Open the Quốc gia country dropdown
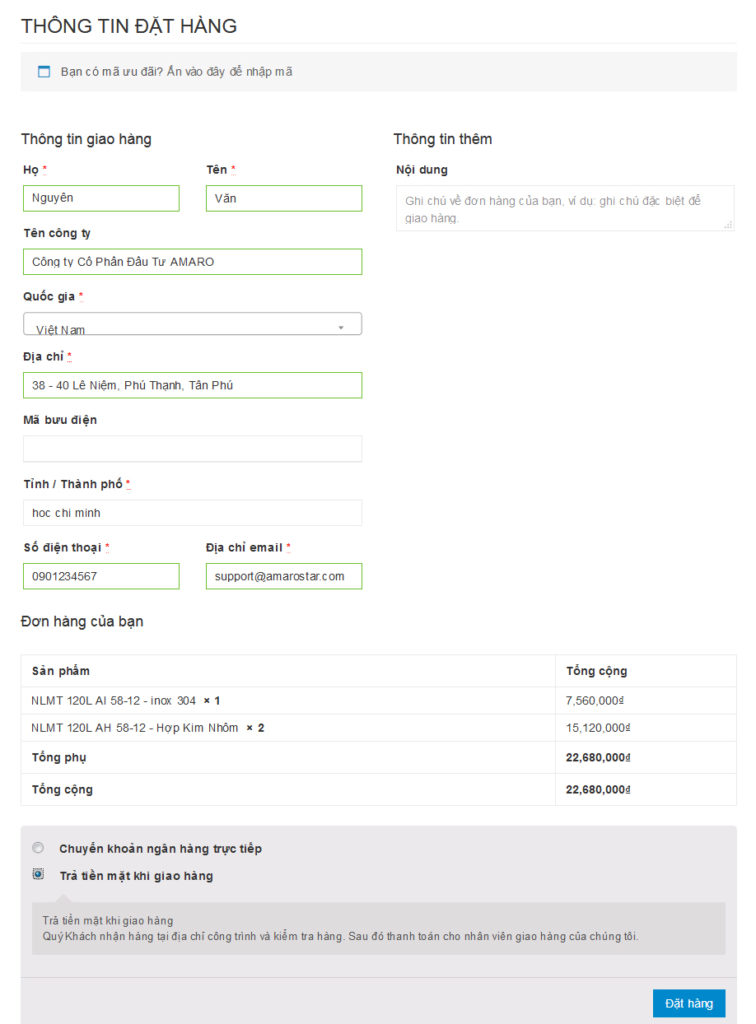Screen dimensions: 756x1024 [x=193, y=324]
